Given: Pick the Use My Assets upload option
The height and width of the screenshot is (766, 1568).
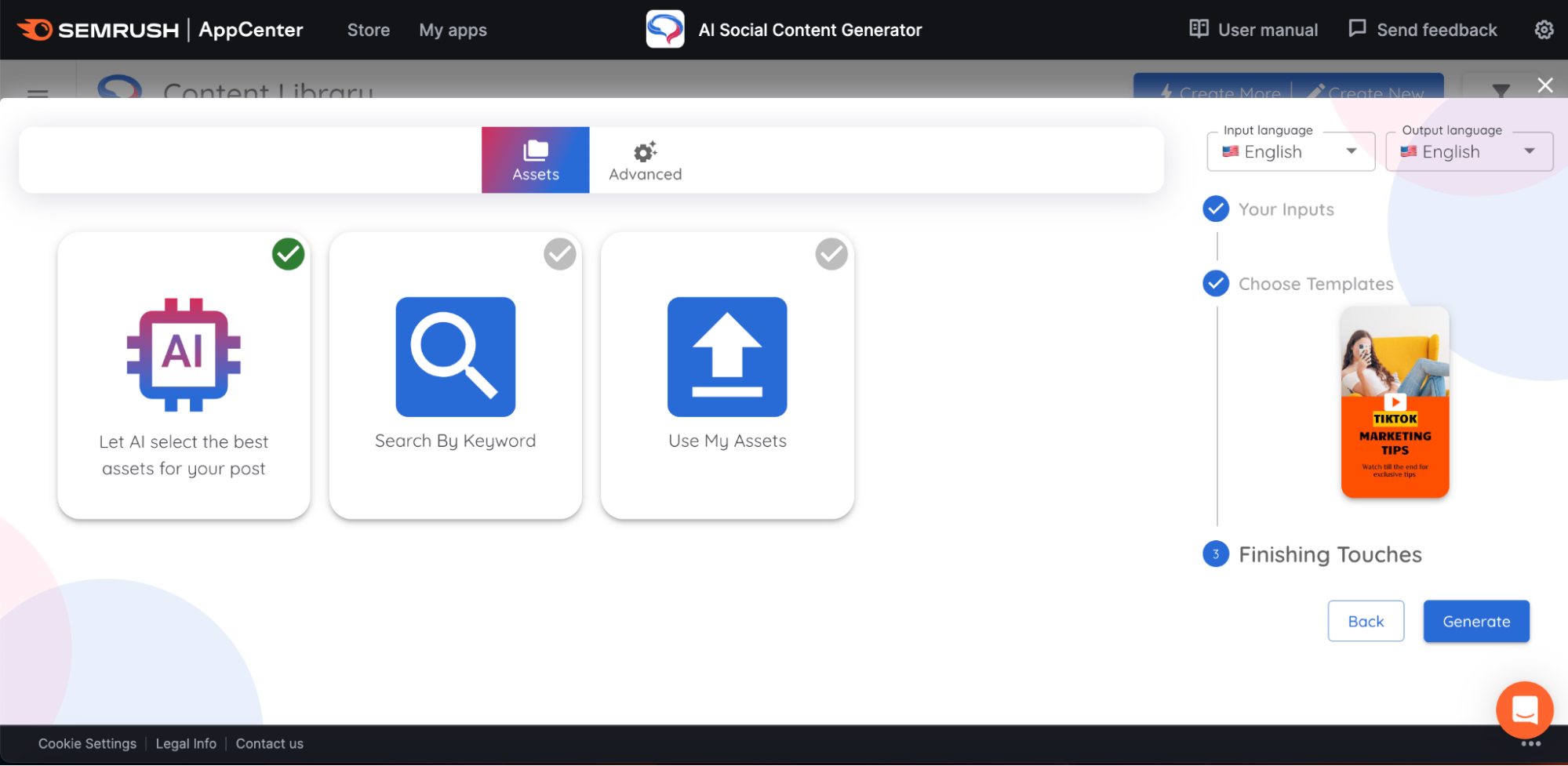Looking at the screenshot, I should coord(726,376).
